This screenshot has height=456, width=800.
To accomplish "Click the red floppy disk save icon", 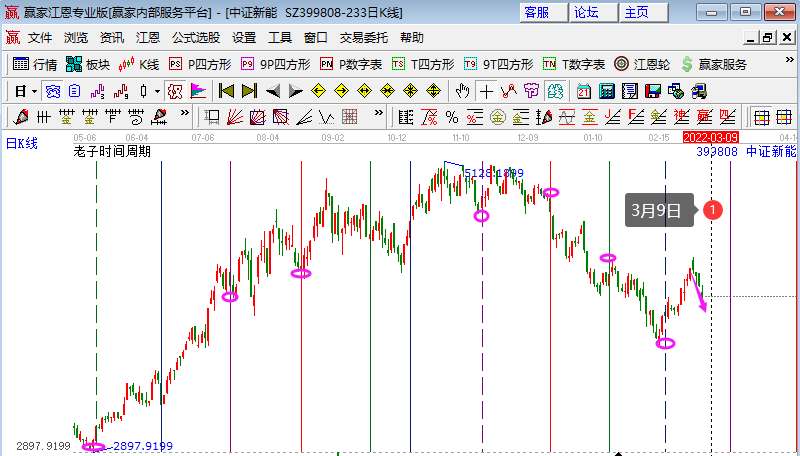I will 653,92.
